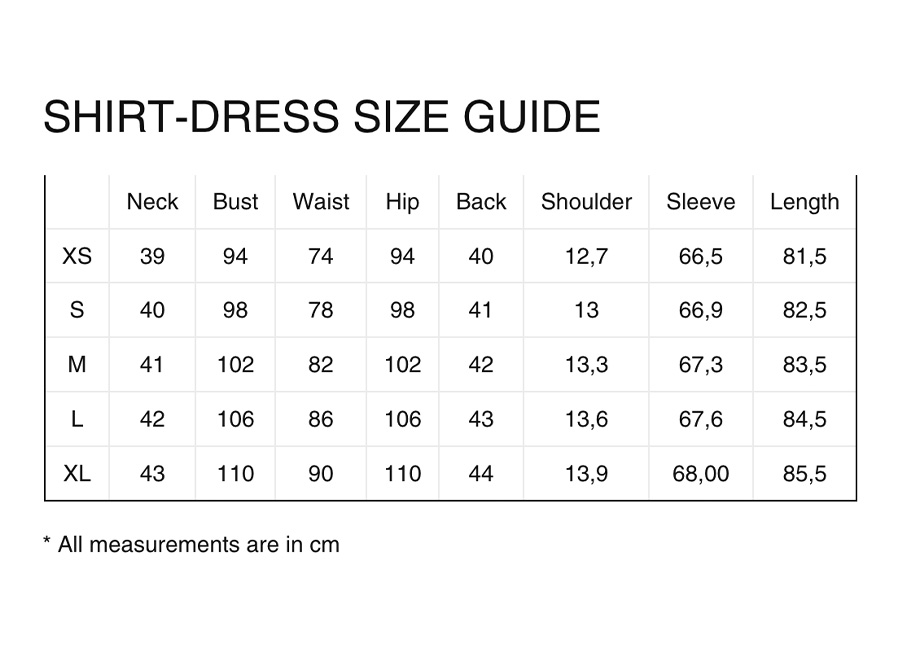Select the M size row label
The height and width of the screenshot is (653, 910).
77,365
